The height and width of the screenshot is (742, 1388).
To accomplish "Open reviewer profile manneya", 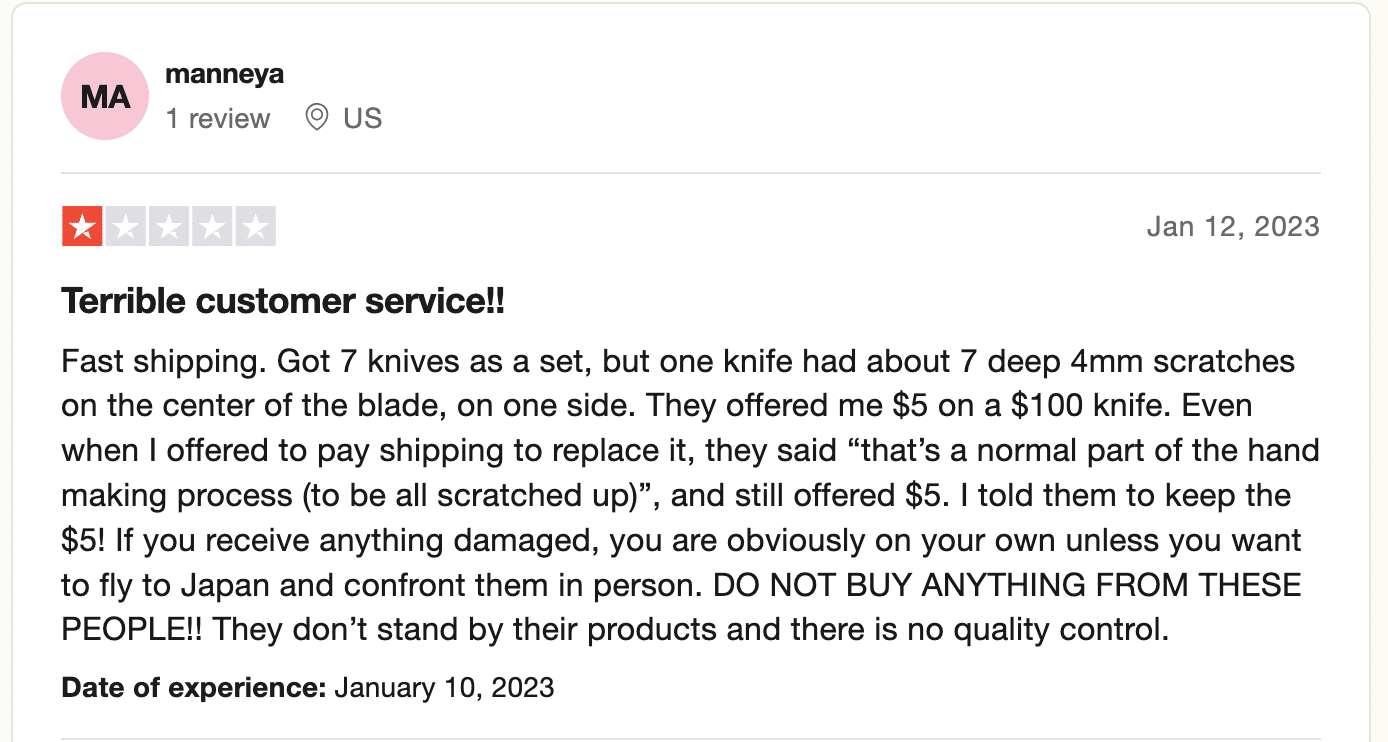I will tap(224, 74).
